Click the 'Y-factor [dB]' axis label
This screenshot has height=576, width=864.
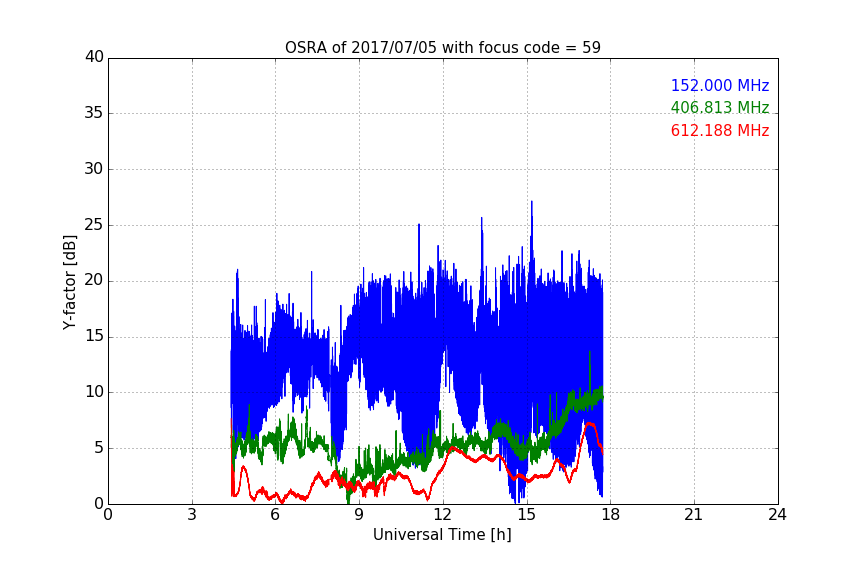(x=69, y=282)
